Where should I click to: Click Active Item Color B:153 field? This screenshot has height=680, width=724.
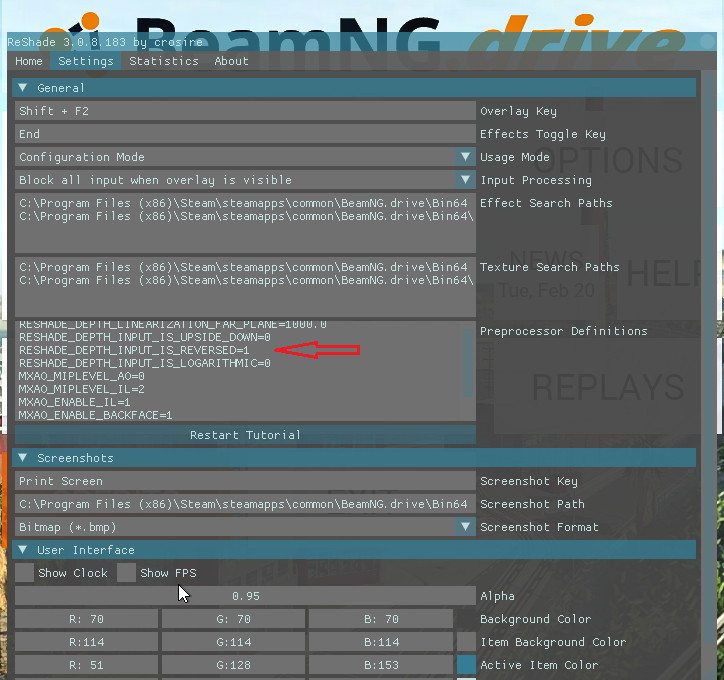coord(381,665)
